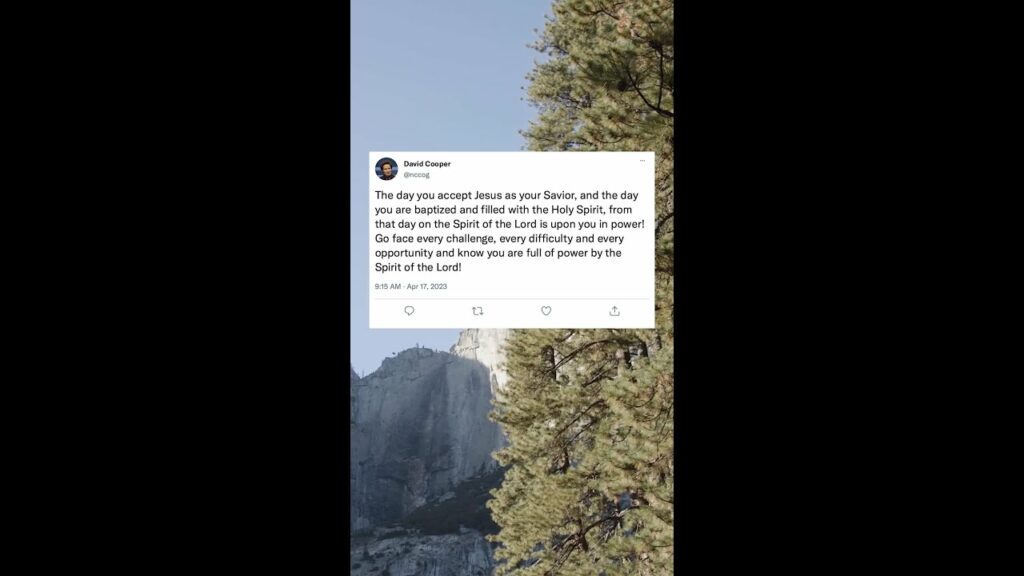
Task: Select the Apr 17, 2023 date
Action: (x=427, y=287)
